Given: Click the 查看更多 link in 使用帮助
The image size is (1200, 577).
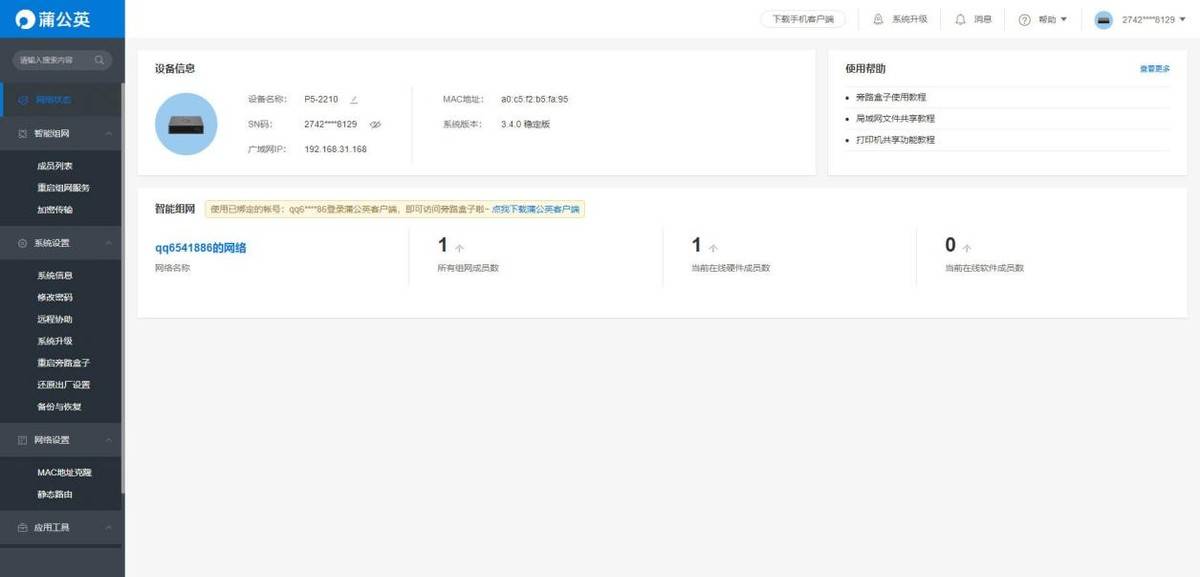Looking at the screenshot, I should [x=1154, y=69].
